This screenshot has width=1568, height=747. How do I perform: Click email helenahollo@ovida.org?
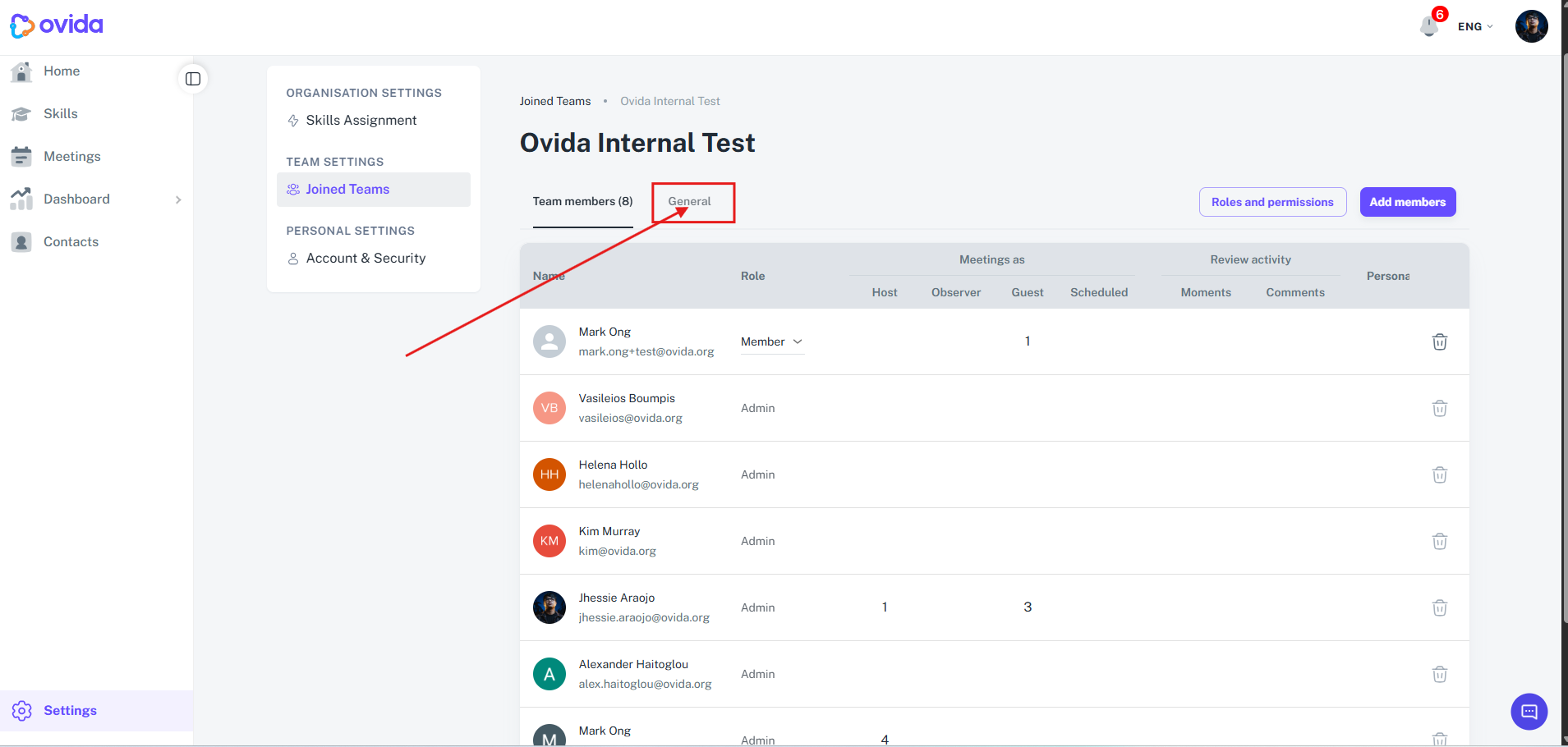coord(638,485)
